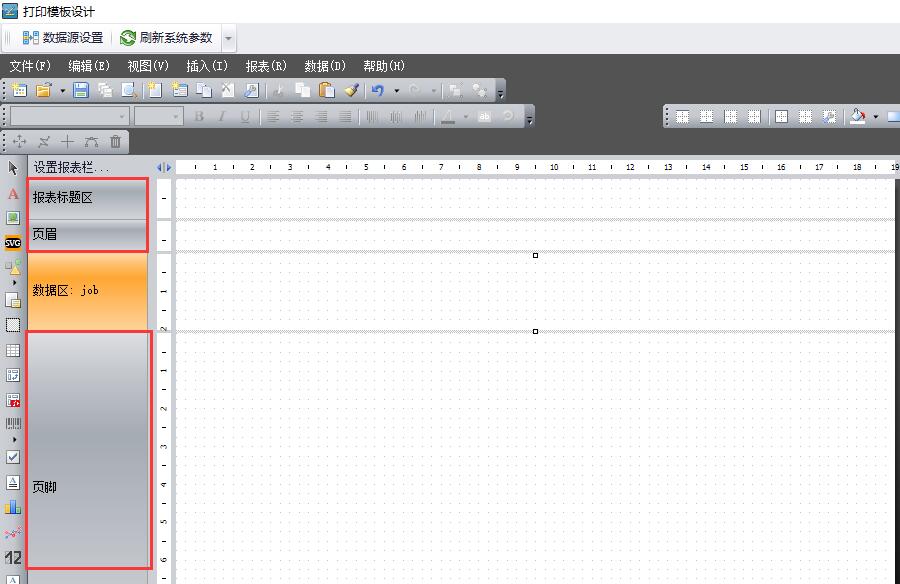Viewport: 900px width, 584px height.
Task: Select the SVG component tool
Action: pos(13,242)
